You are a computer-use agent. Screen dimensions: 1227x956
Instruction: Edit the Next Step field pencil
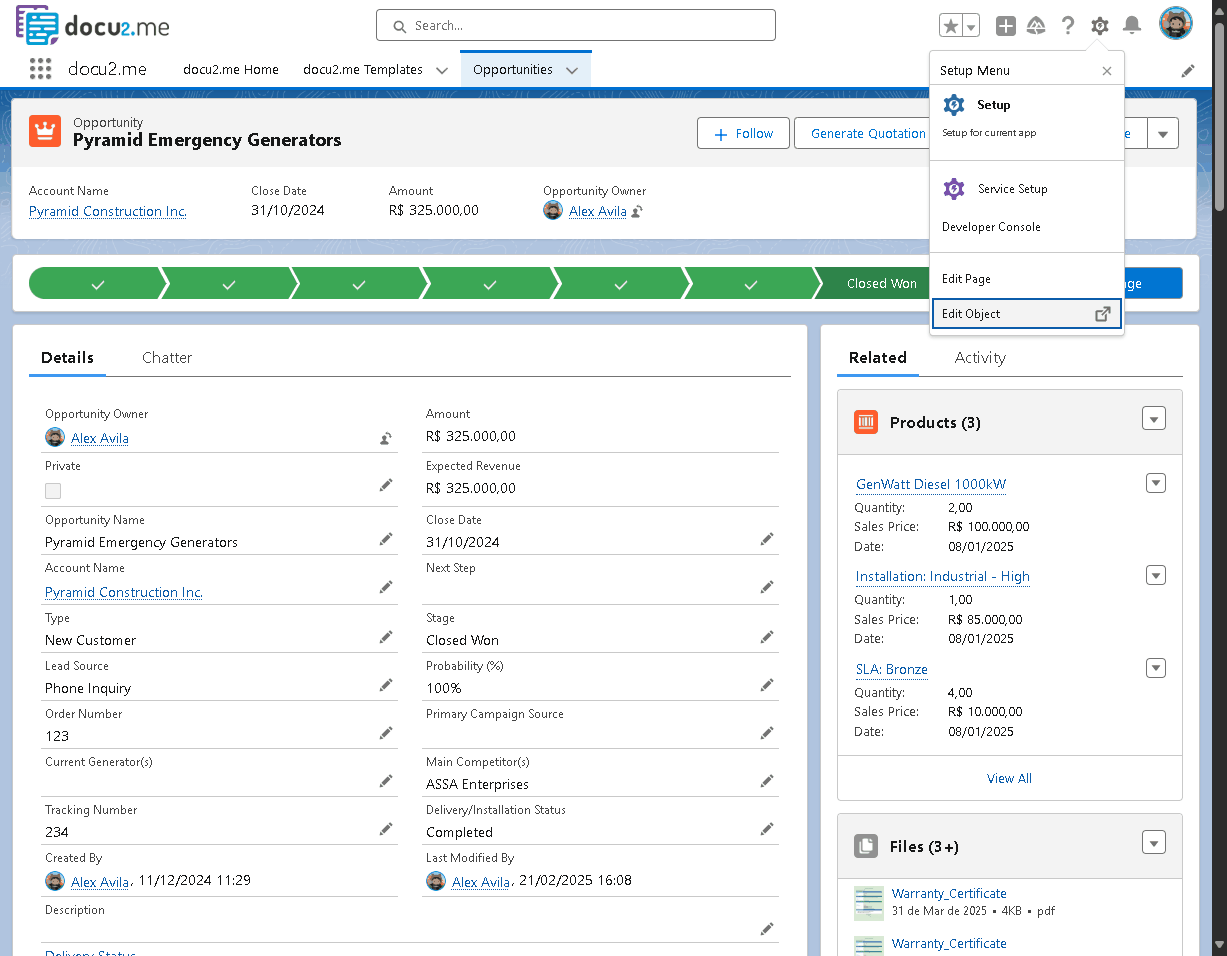767,587
